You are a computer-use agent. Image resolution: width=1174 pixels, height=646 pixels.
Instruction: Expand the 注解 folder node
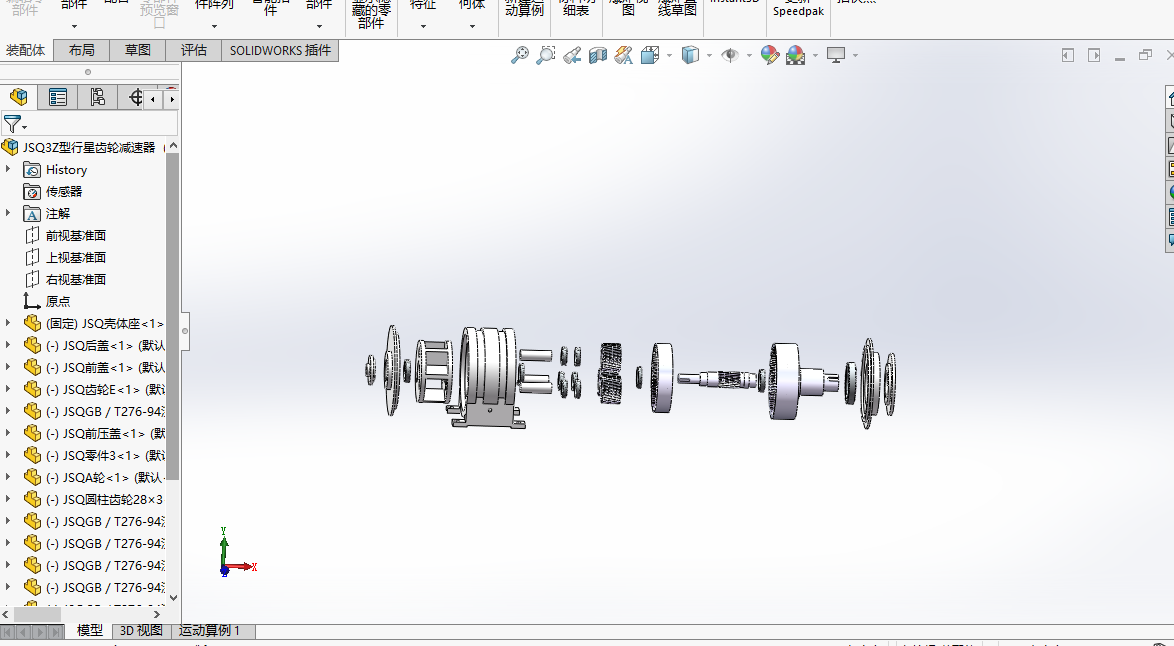8,213
